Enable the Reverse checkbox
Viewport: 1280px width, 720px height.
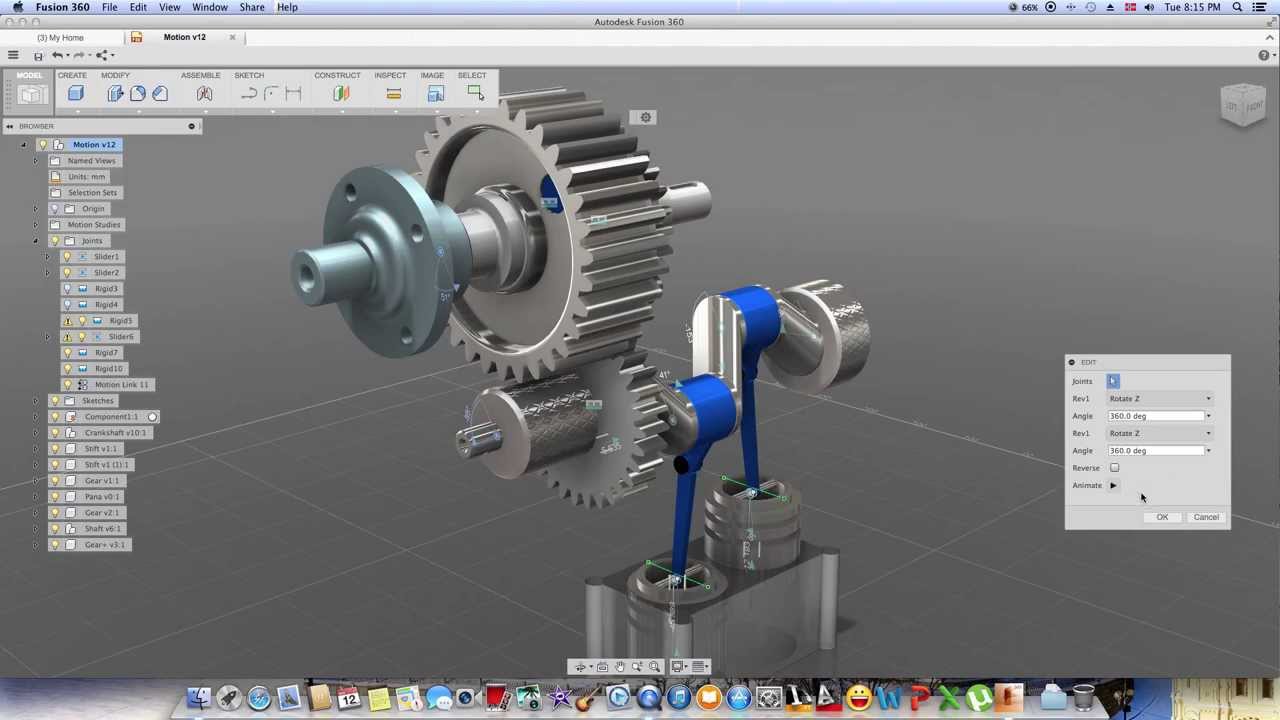[1114, 467]
